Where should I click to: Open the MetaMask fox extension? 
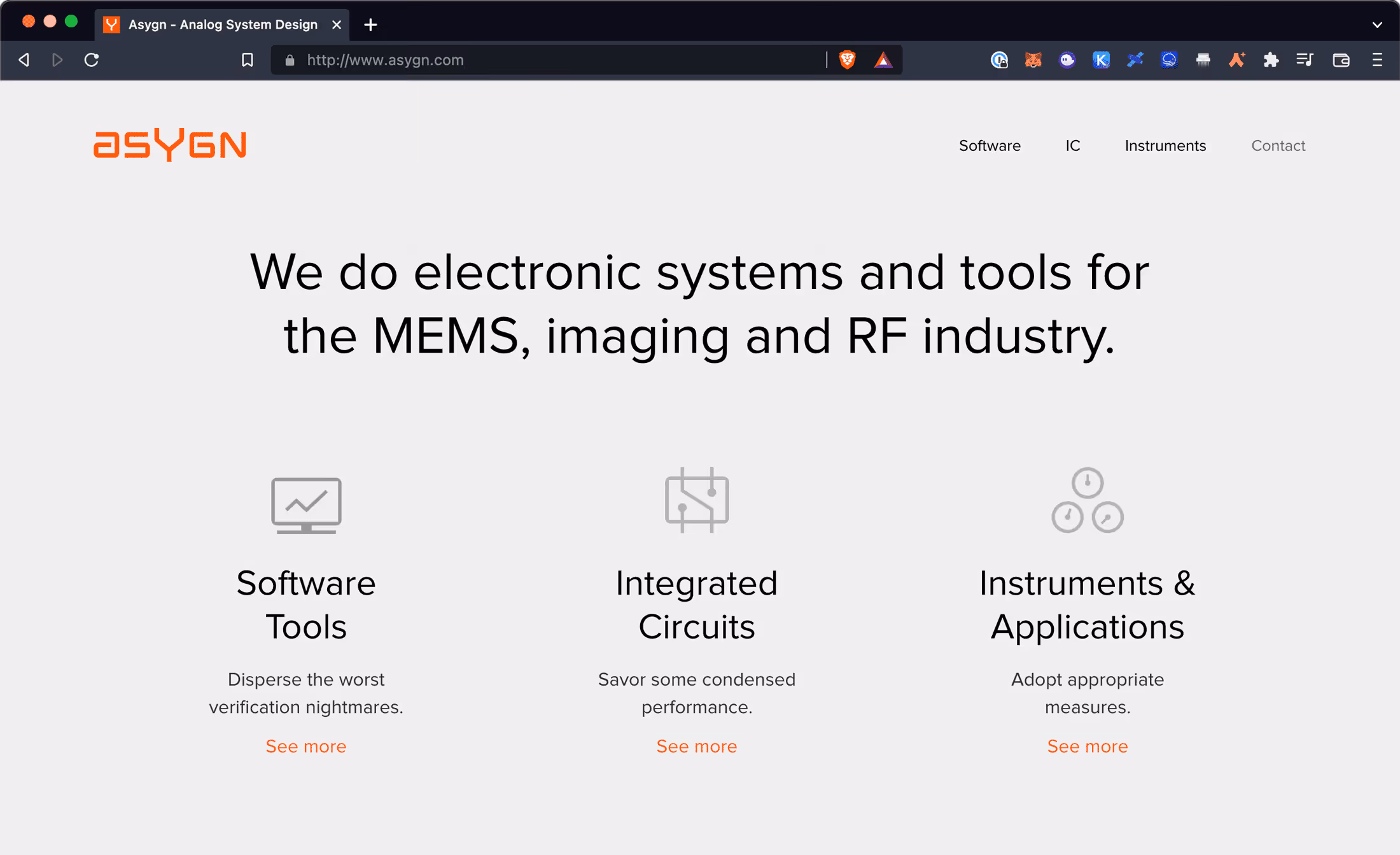pyautogui.click(x=1033, y=60)
